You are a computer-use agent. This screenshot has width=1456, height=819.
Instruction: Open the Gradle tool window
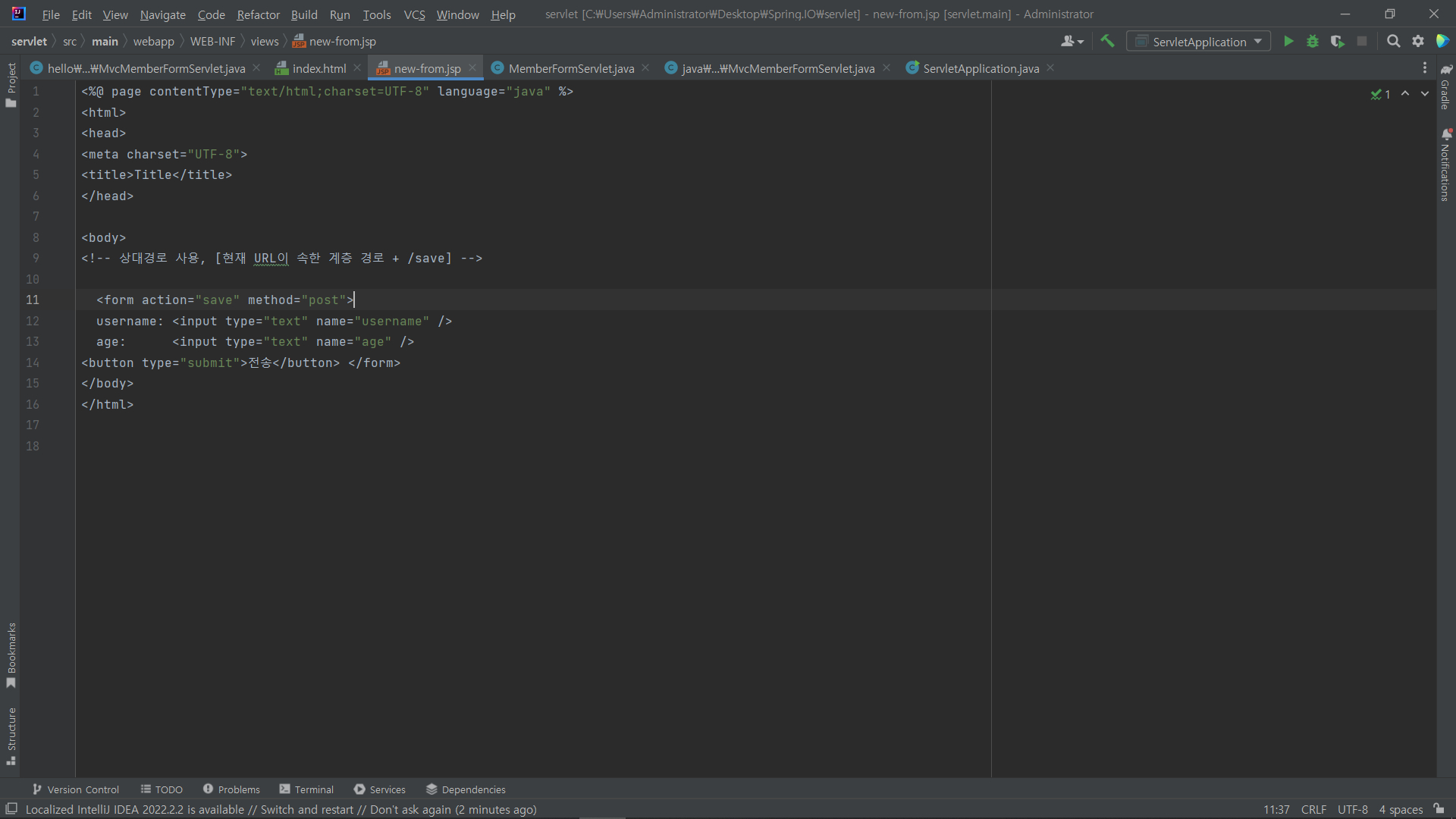point(1445,86)
